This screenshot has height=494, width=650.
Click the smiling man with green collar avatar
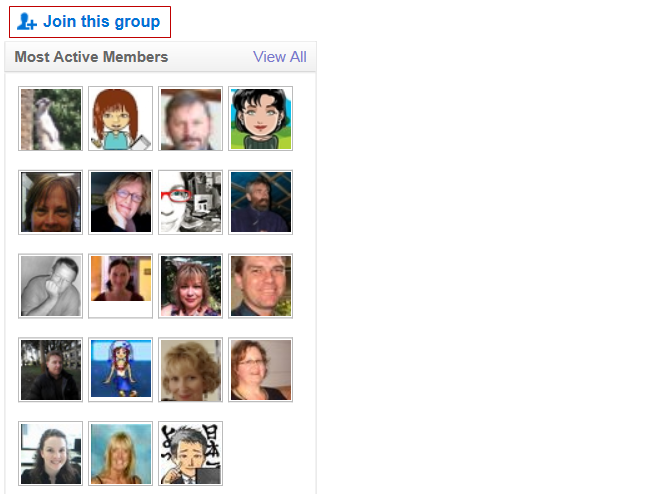(x=261, y=286)
